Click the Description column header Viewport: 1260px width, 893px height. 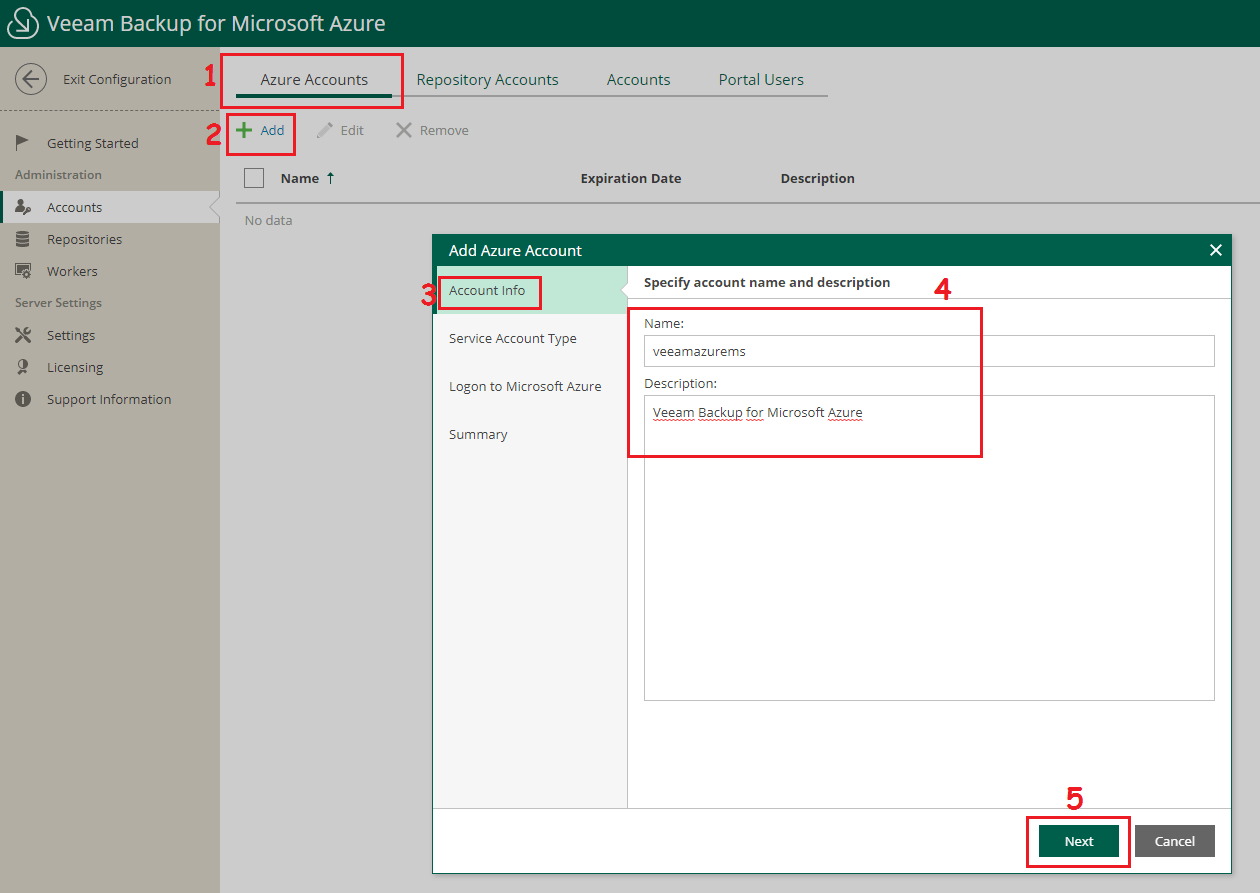tap(818, 178)
